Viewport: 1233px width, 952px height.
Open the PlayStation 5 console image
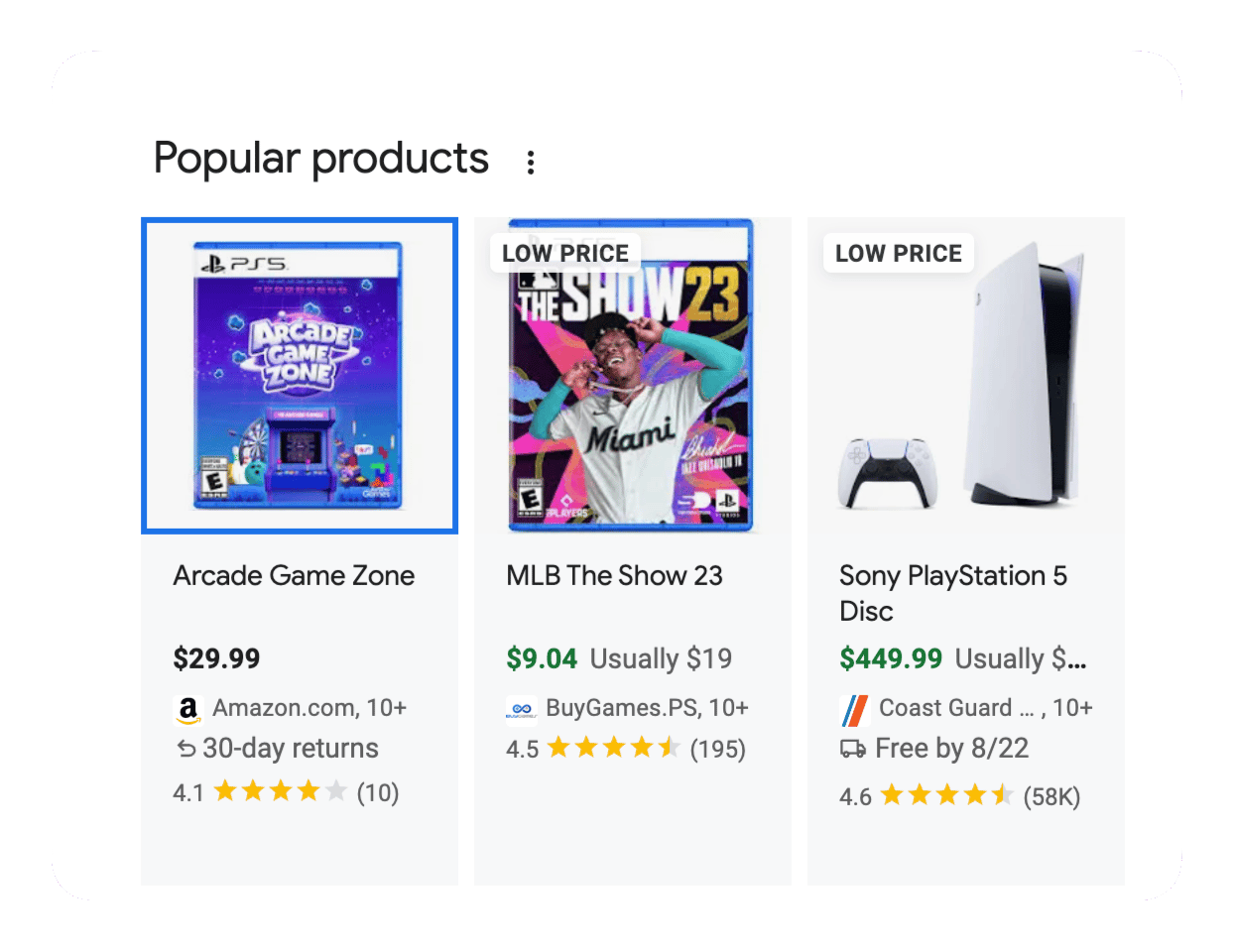(x=966, y=376)
